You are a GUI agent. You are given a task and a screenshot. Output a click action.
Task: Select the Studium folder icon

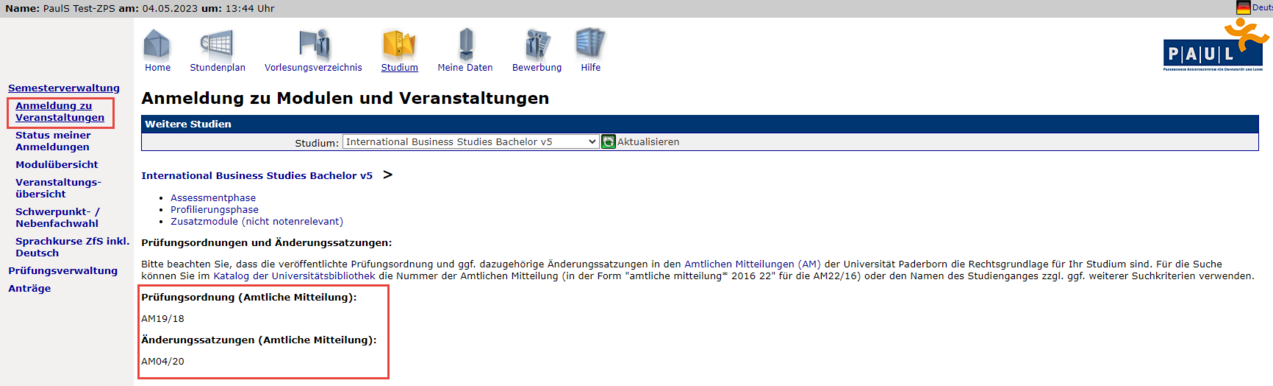[399, 45]
